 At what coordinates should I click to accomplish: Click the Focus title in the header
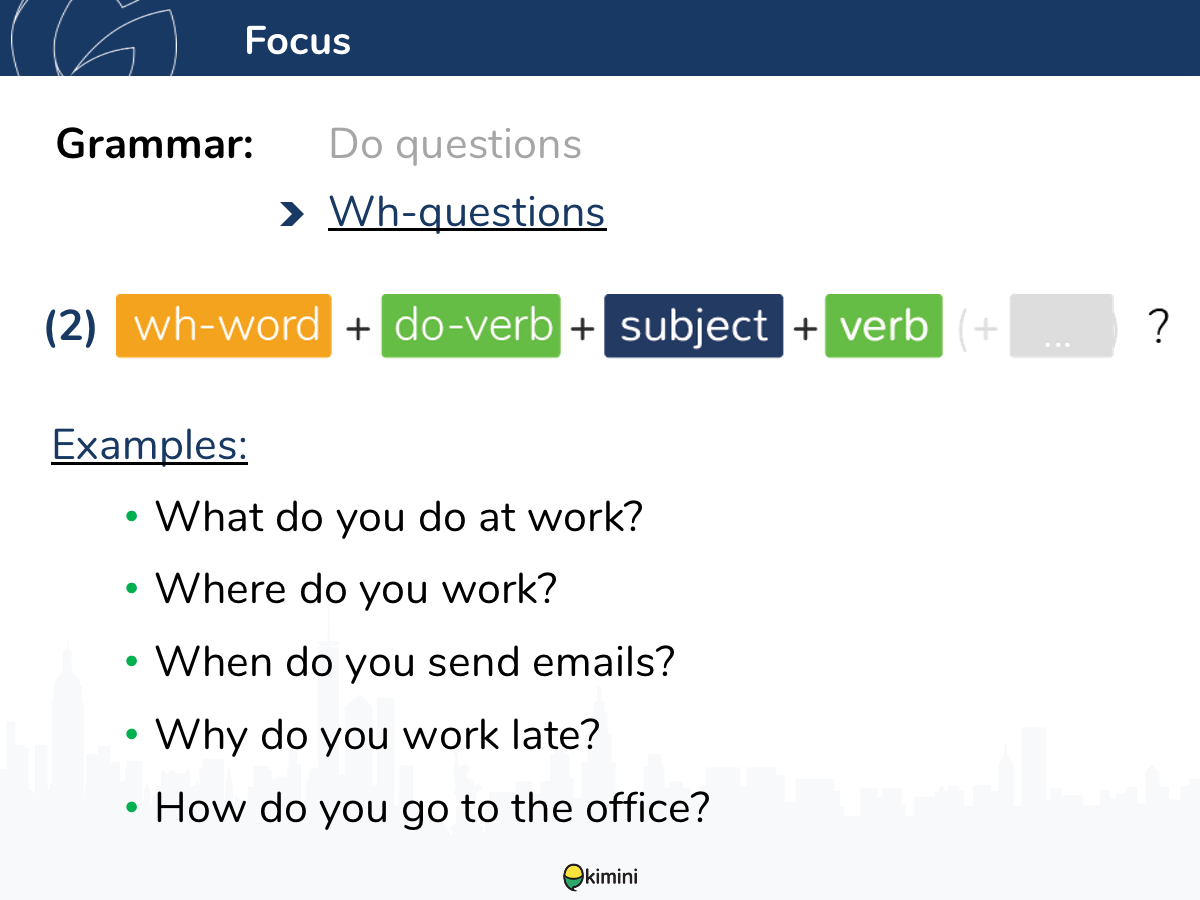298,41
